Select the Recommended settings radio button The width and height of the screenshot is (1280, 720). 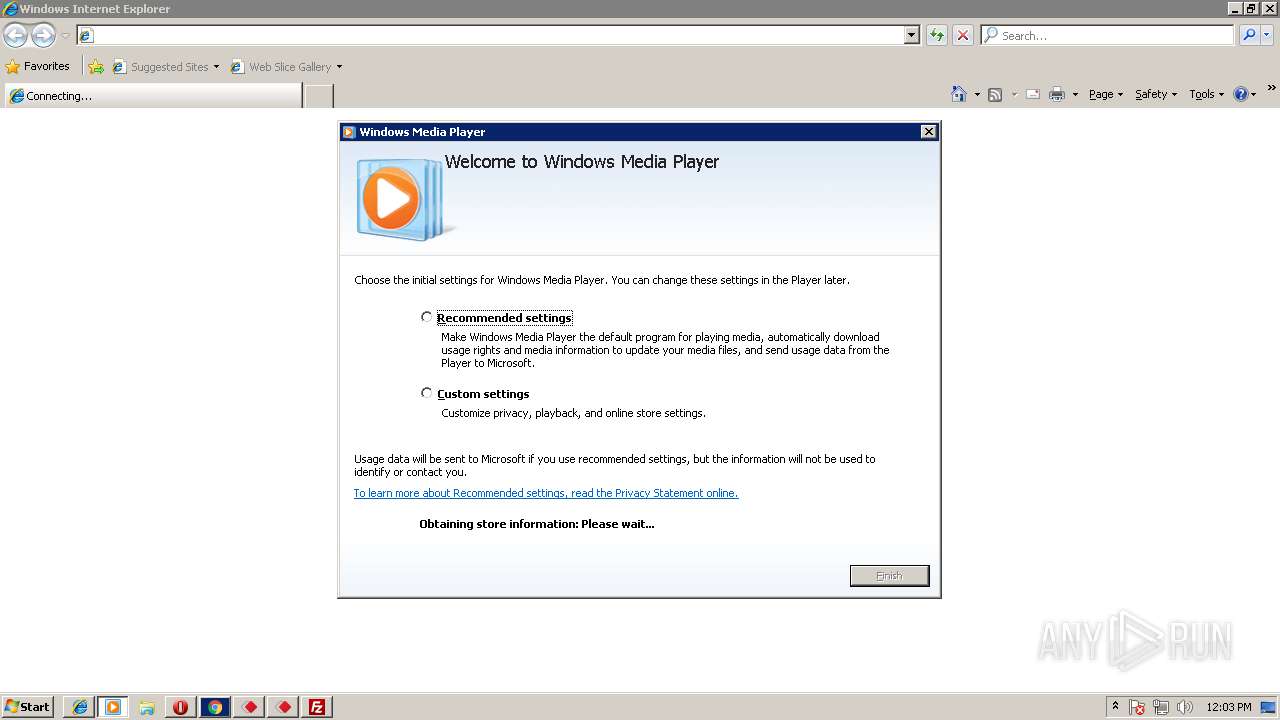coord(427,317)
